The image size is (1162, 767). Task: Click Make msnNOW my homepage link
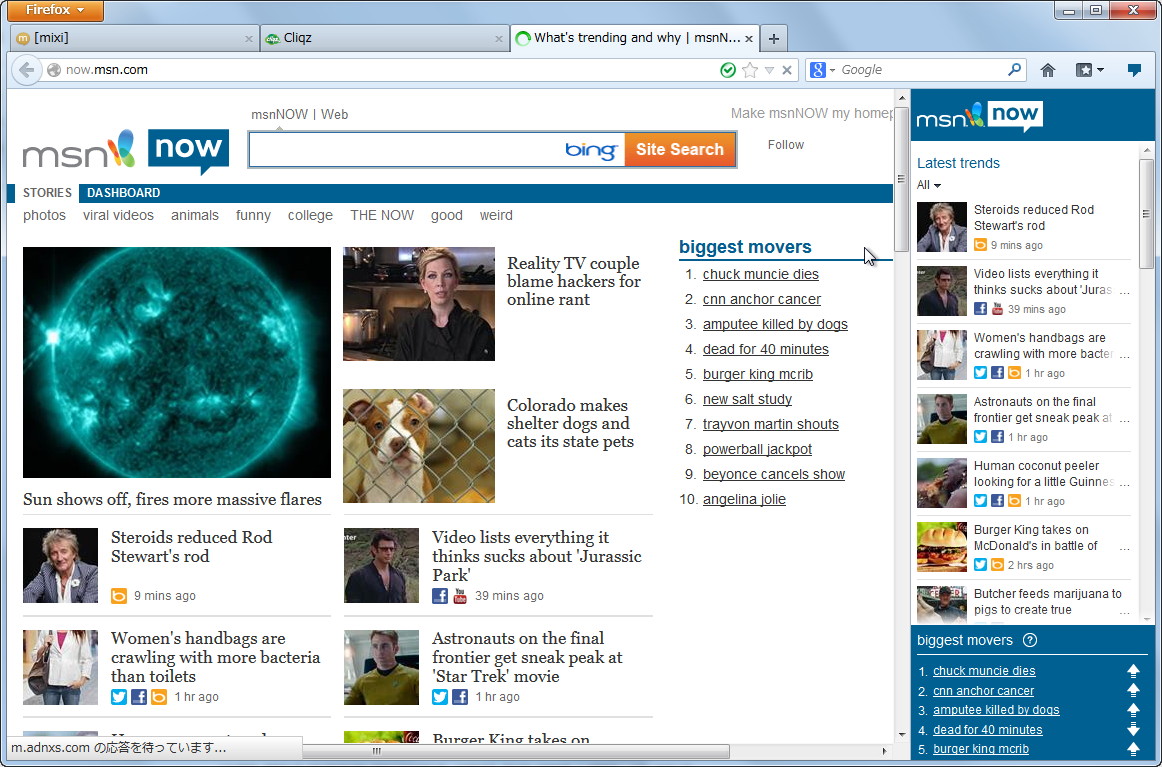pyautogui.click(x=811, y=113)
